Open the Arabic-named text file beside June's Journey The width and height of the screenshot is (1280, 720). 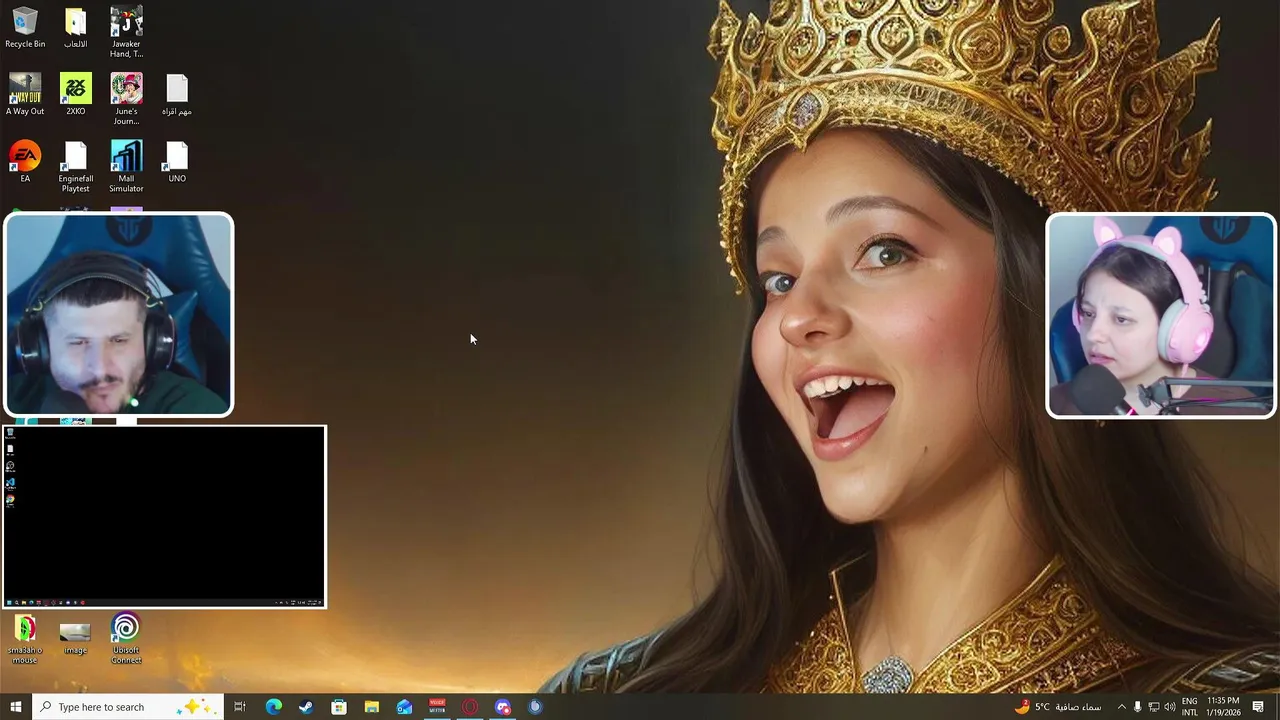click(x=177, y=94)
